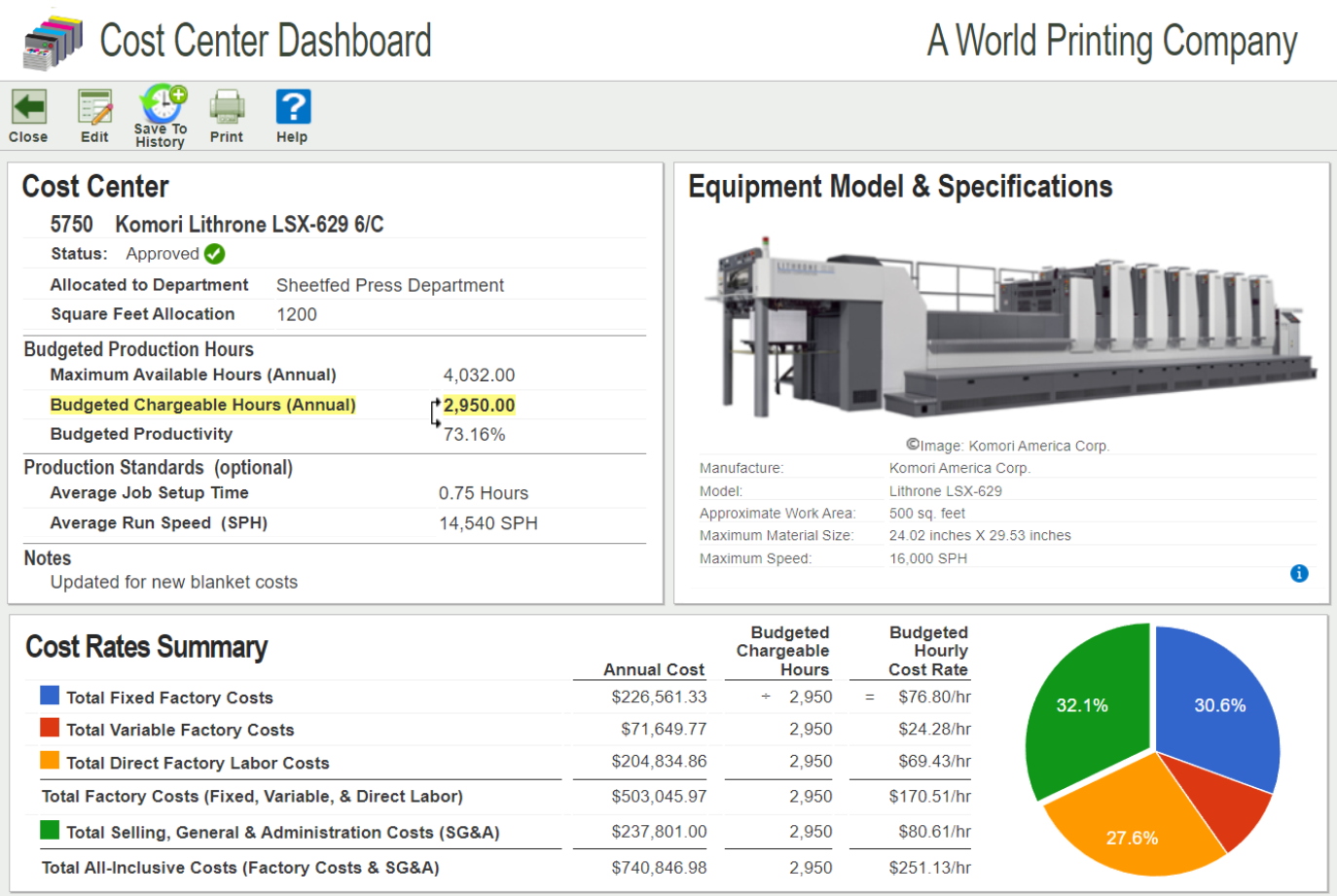Click the image credit Komori America Corp. caption
Image resolution: width=1337 pixels, height=896 pixels.
(x=1007, y=446)
